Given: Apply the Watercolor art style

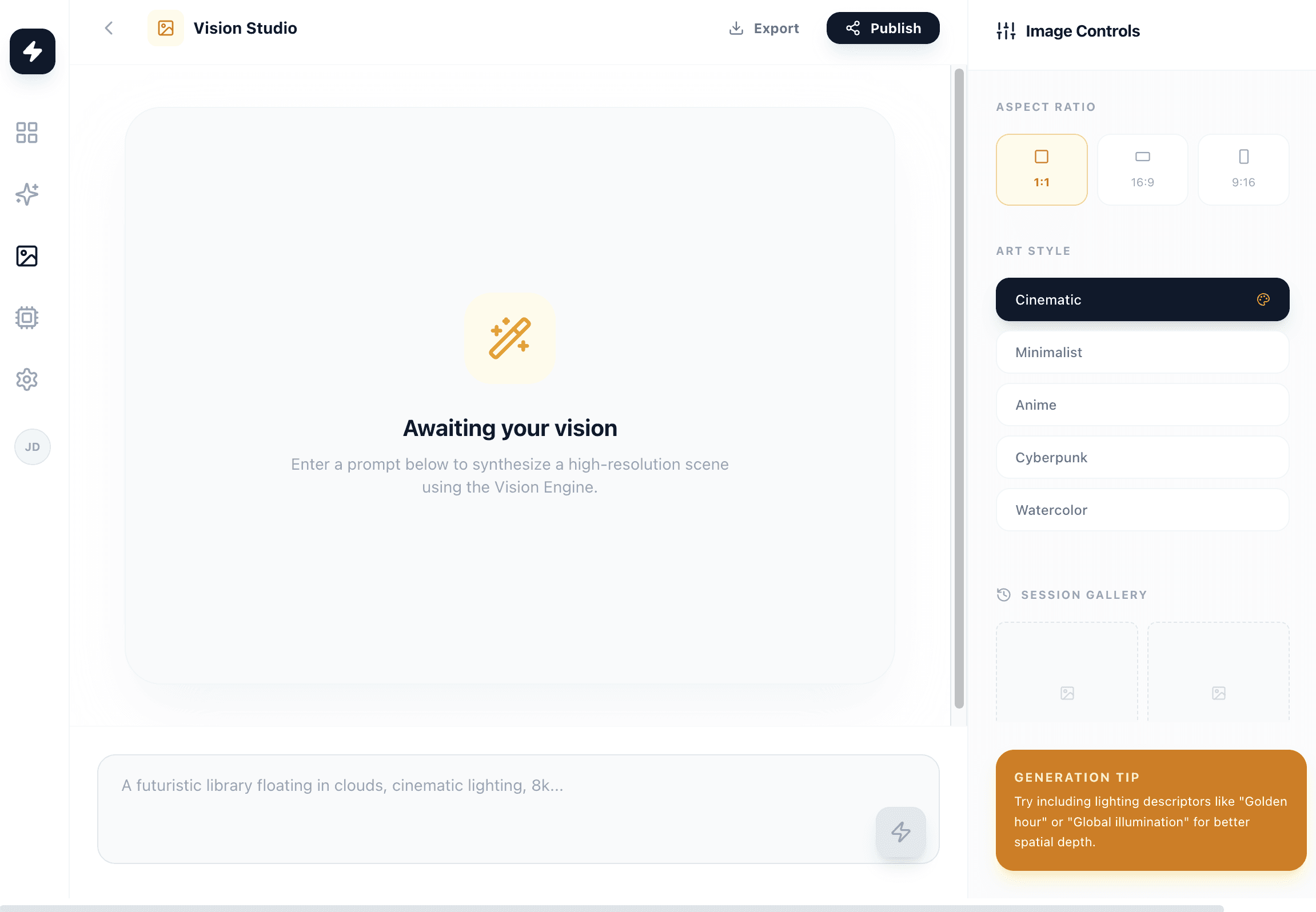Looking at the screenshot, I should pyautogui.click(x=1142, y=510).
